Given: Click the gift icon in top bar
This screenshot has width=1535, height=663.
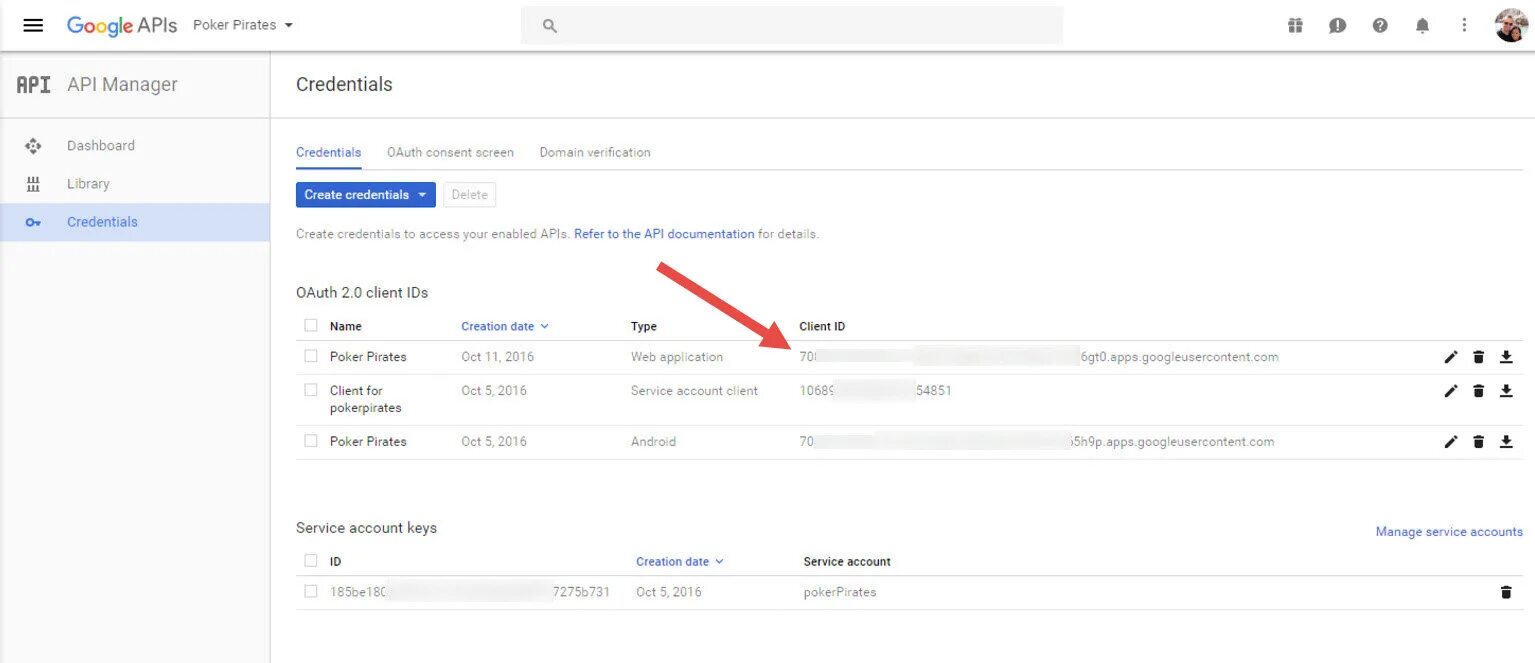Looking at the screenshot, I should (1295, 26).
